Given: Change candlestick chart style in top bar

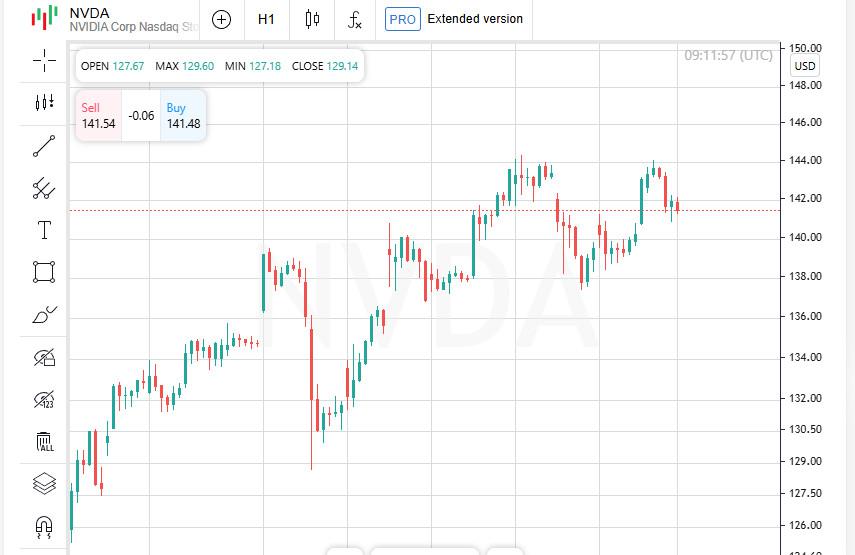Looking at the screenshot, I should tap(312, 20).
